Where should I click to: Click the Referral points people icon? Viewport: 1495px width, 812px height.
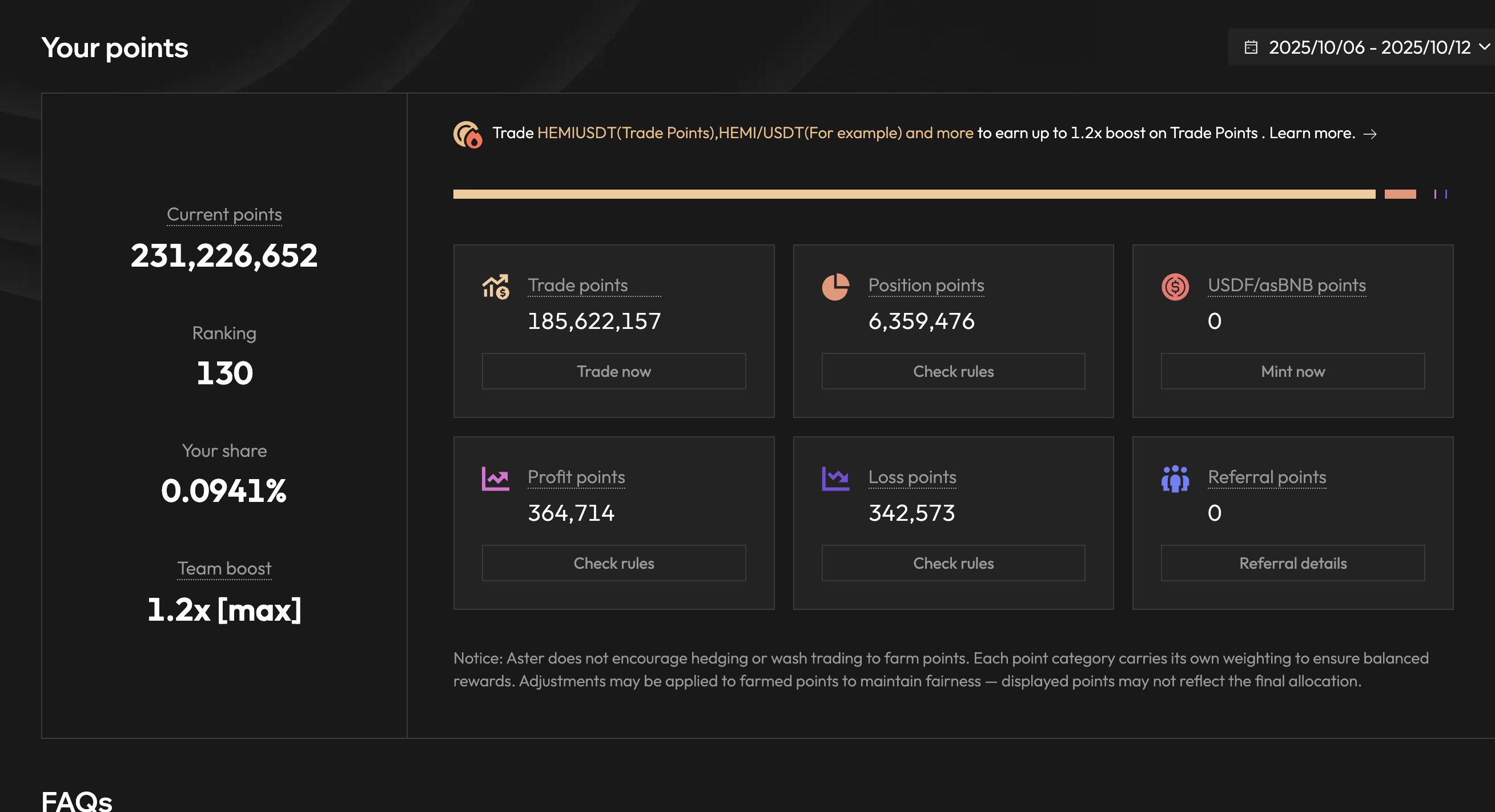[1175, 479]
